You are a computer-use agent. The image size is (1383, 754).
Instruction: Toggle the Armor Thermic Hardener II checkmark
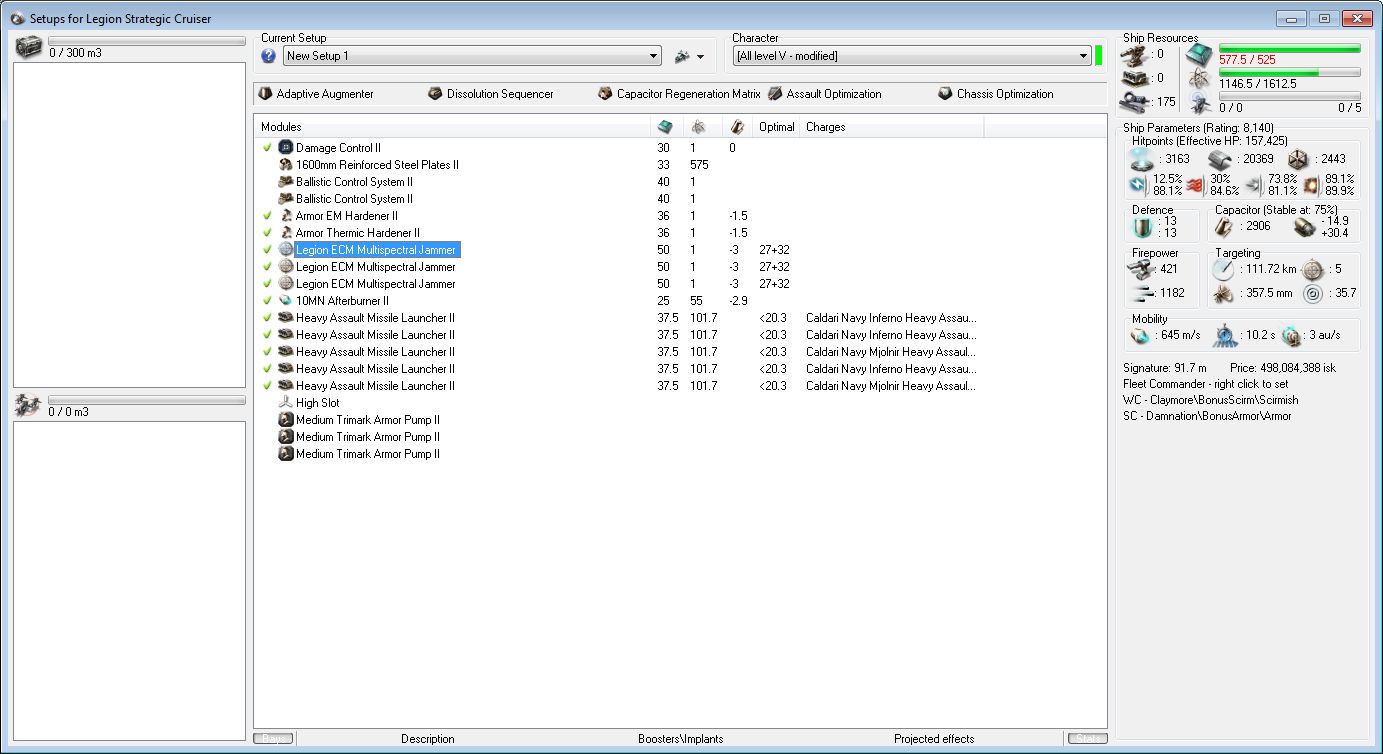(x=267, y=233)
